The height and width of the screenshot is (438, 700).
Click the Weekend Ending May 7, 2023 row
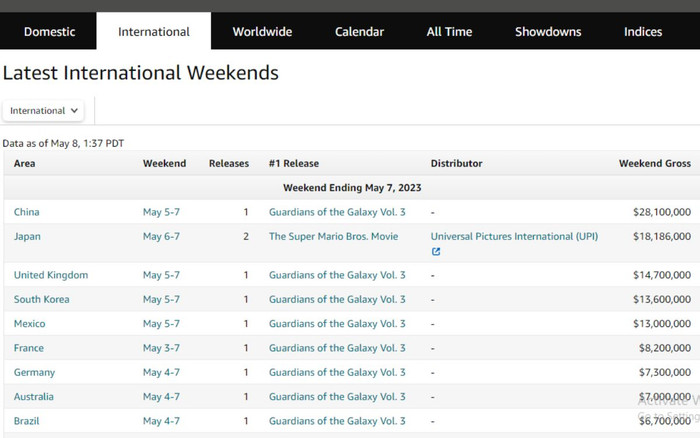[352, 188]
